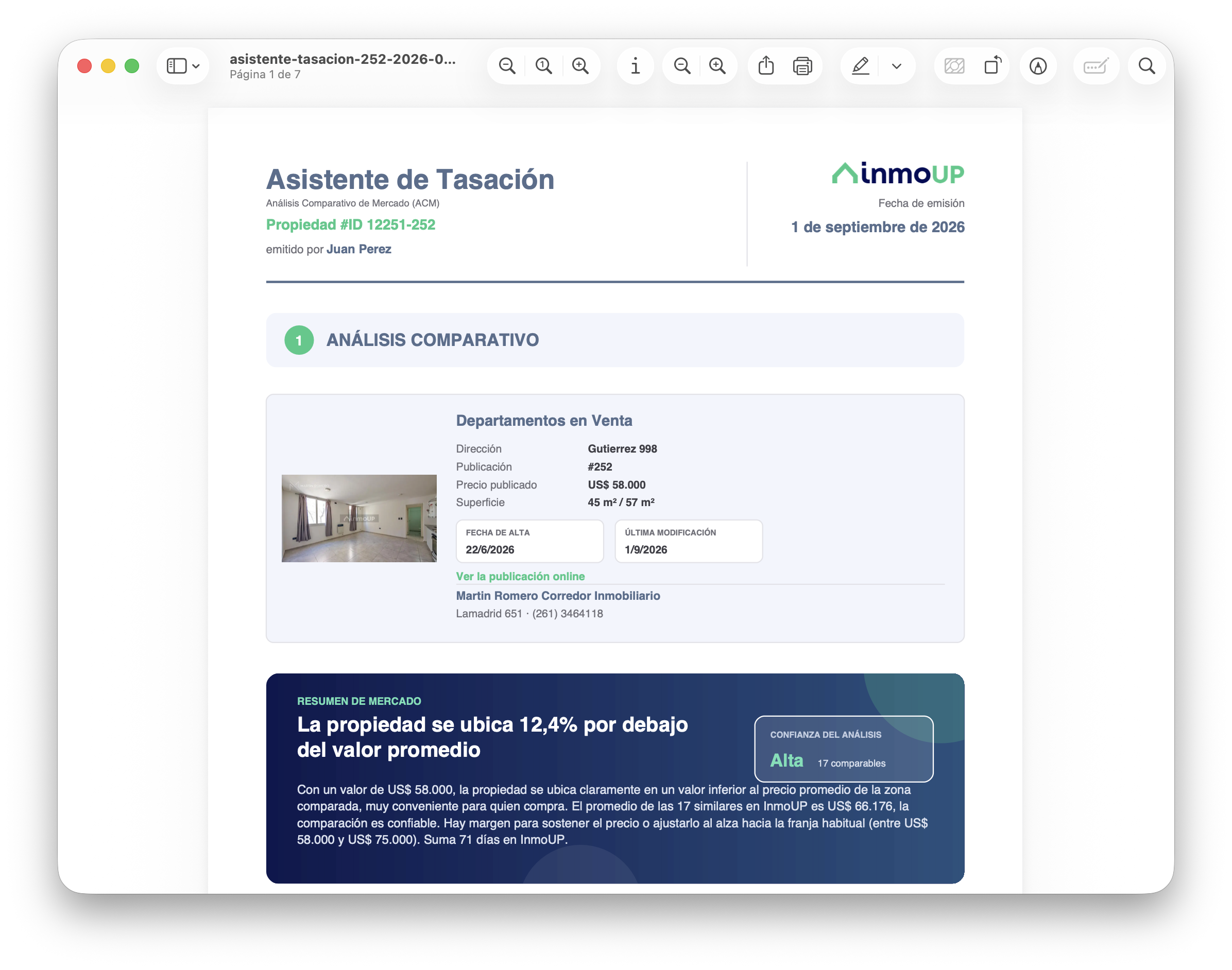Image resolution: width=1232 pixels, height=970 pixels.
Task: Click the property interior photo thumbnail
Action: coord(359,518)
